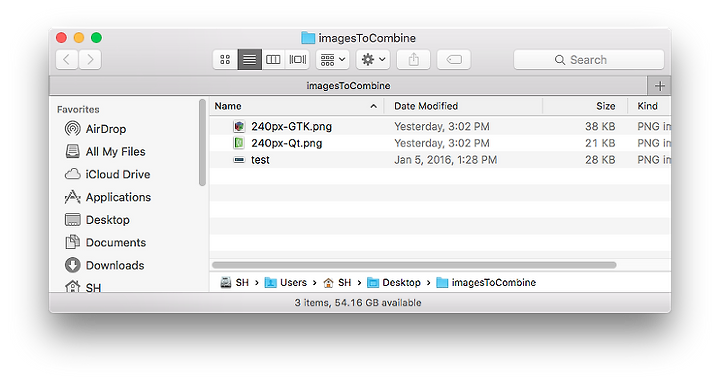Click imagesToCombine in the path bar
720x383 pixels.
486,282
